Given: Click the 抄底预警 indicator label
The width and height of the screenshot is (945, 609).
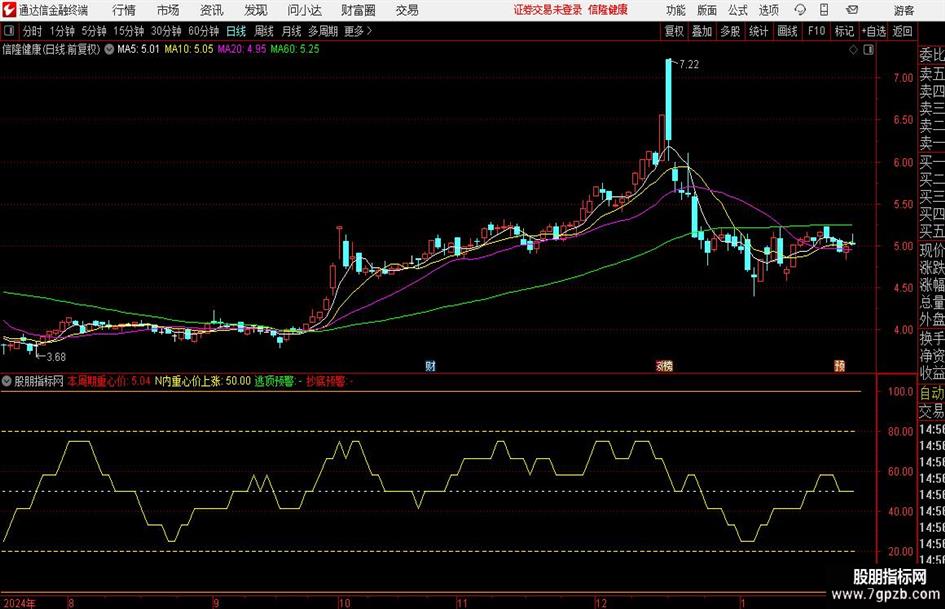Looking at the screenshot, I should [330, 381].
